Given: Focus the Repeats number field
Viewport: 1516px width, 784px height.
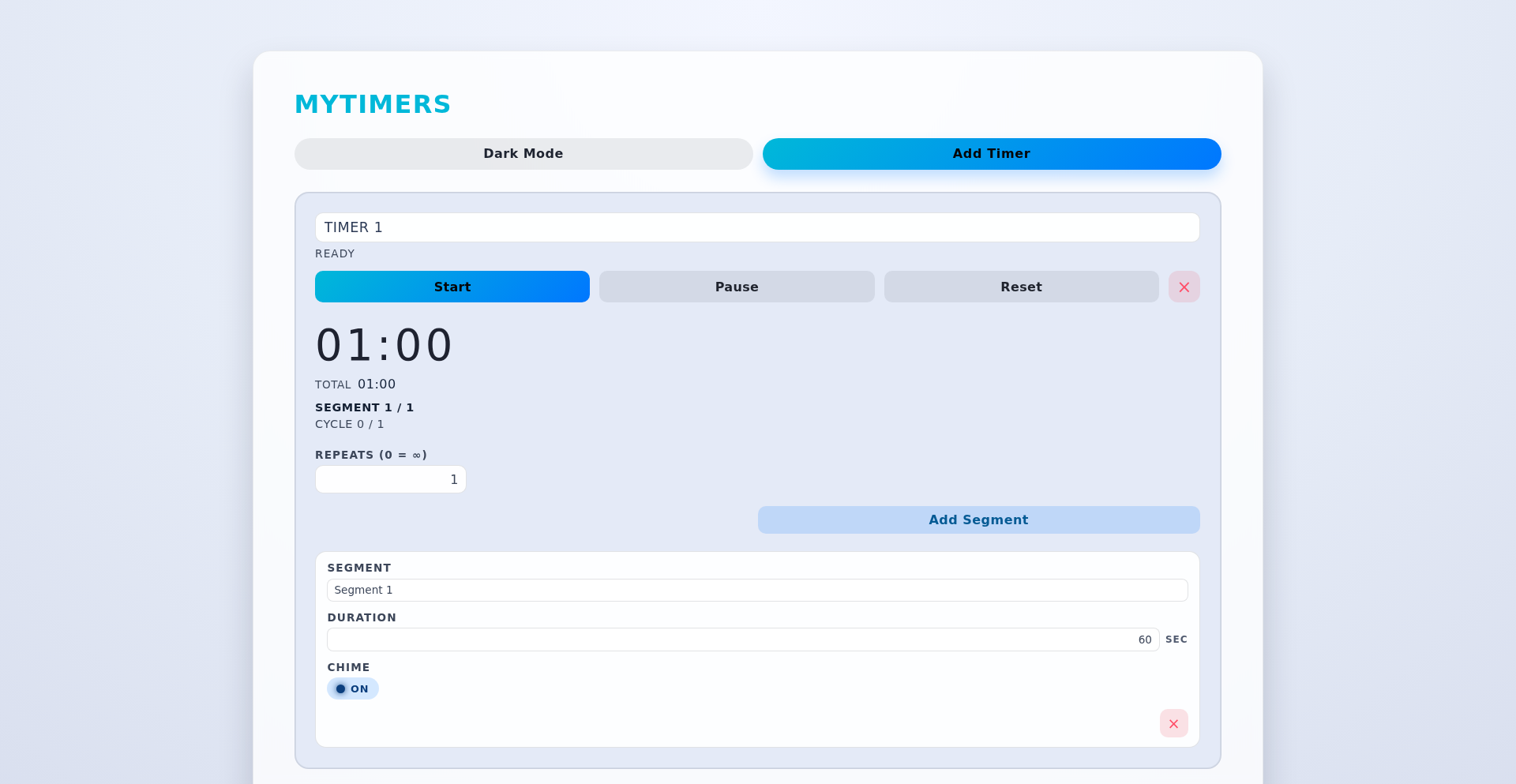Looking at the screenshot, I should [x=391, y=479].
